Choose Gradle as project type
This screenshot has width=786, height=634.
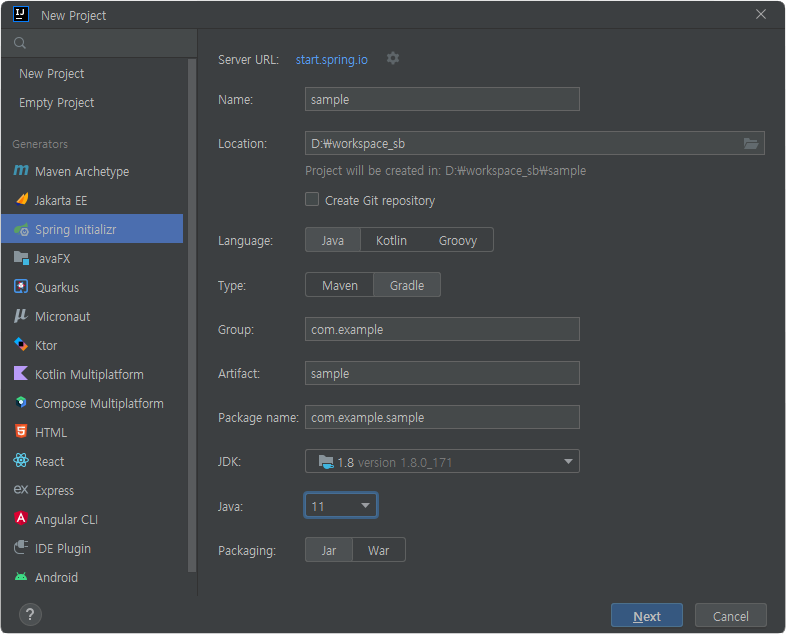pos(407,286)
